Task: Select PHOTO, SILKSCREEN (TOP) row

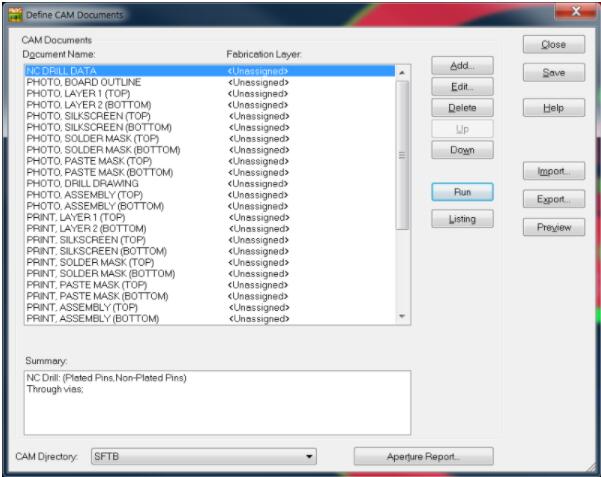Action: (210, 116)
